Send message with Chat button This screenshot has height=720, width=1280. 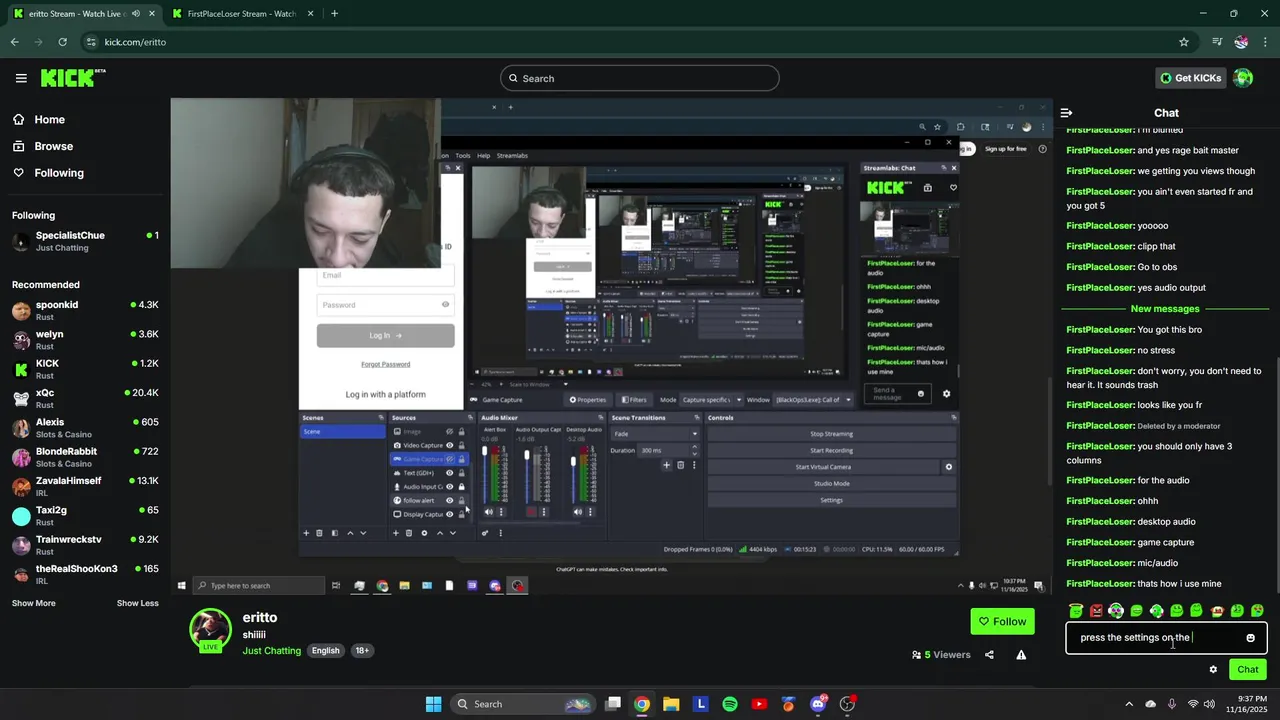(1248, 670)
